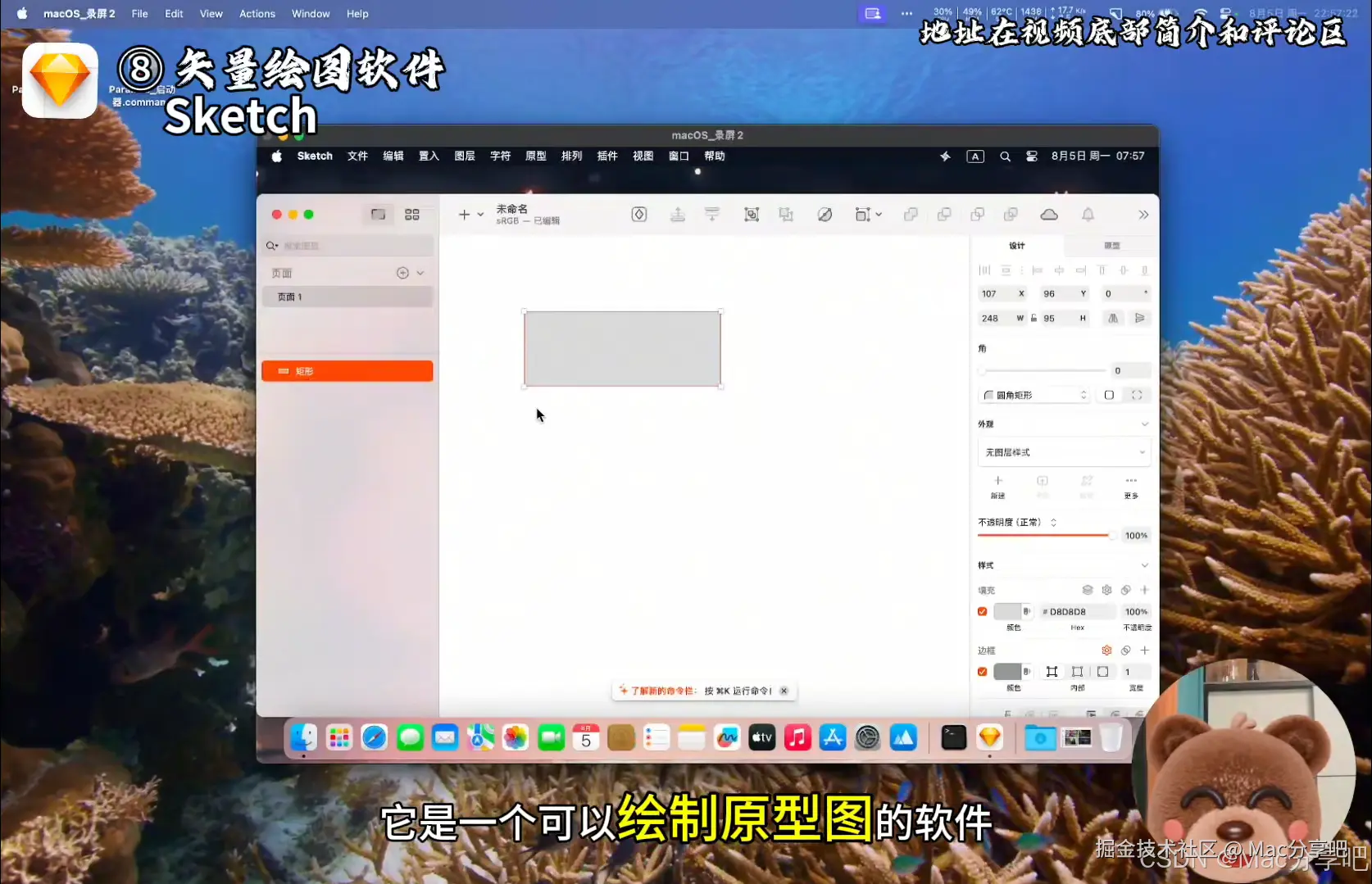The width and height of the screenshot is (1372, 884).
Task: Collapse the 外观 appearance section
Action: (x=1144, y=424)
